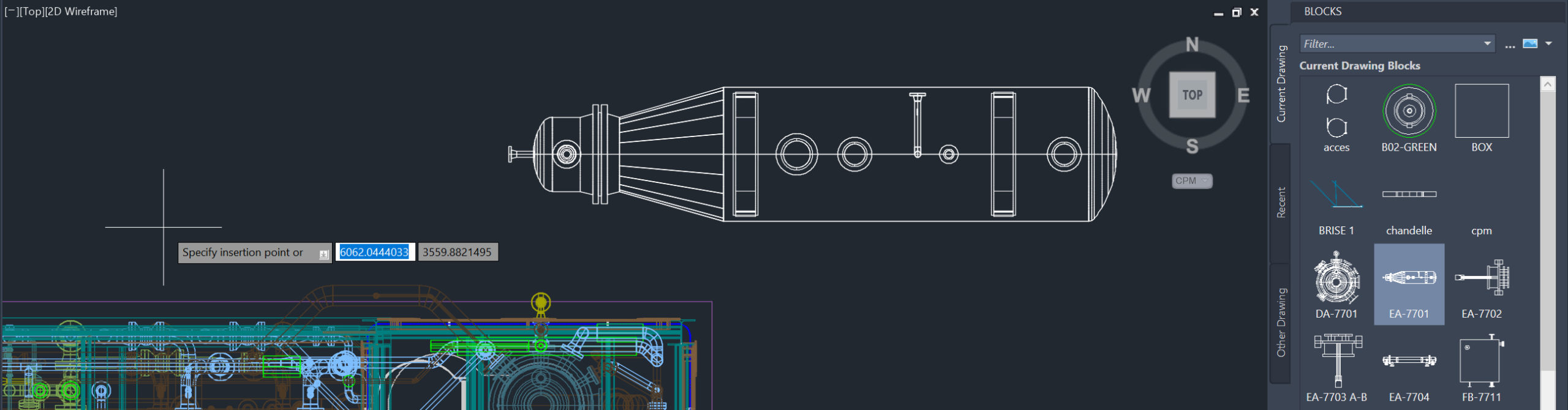Viewport: 1568px width, 410px height.
Task: Select the DA-7701 block thumbnail
Action: coord(1336,277)
